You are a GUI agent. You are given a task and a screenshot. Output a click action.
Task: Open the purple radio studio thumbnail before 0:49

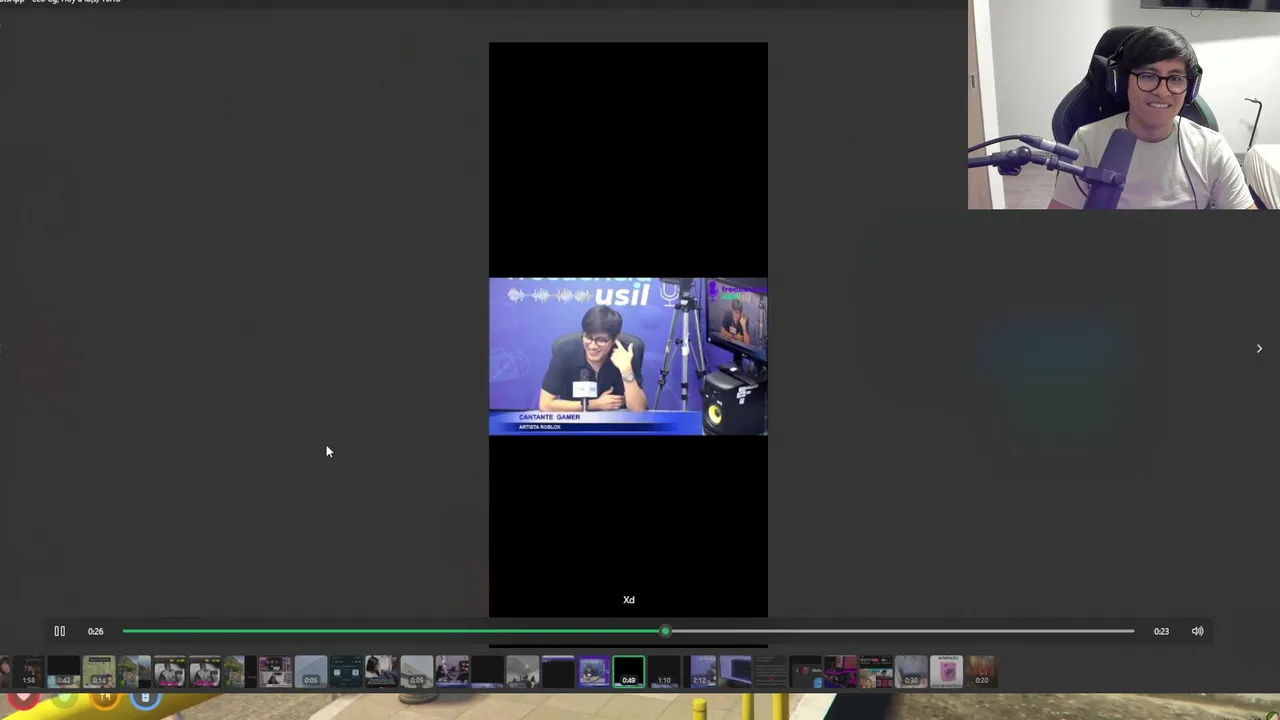594,672
